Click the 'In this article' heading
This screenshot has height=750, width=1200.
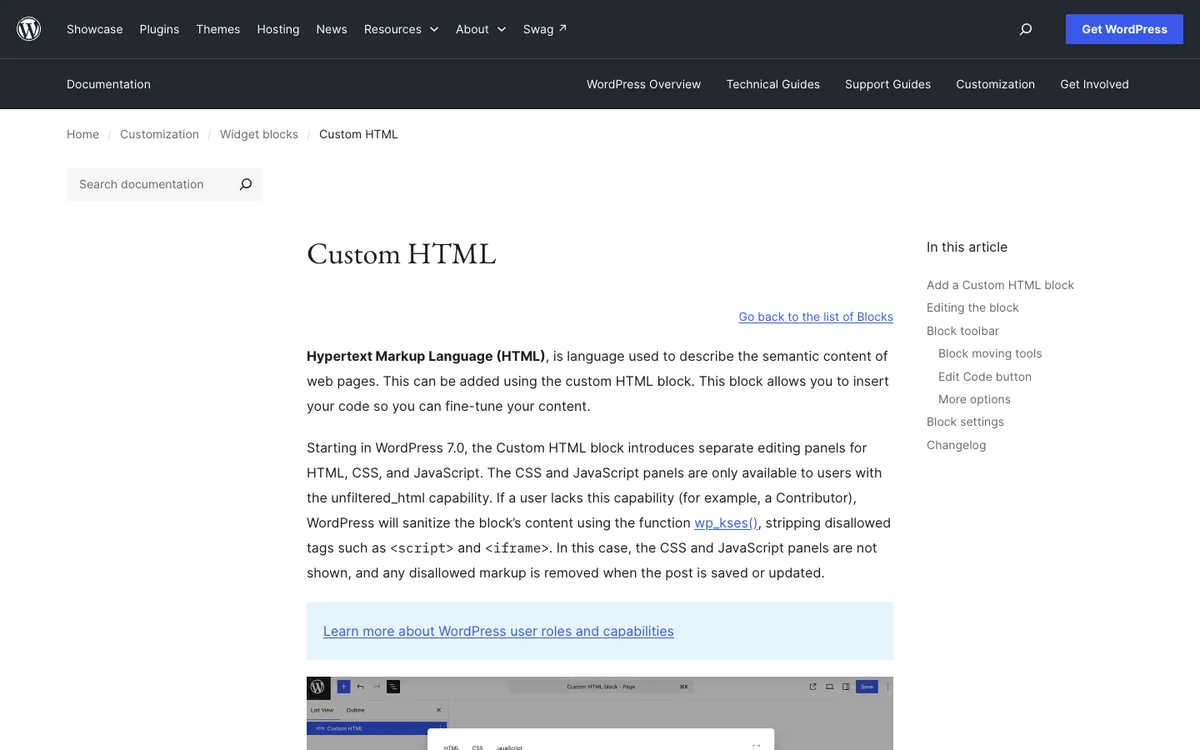(967, 247)
